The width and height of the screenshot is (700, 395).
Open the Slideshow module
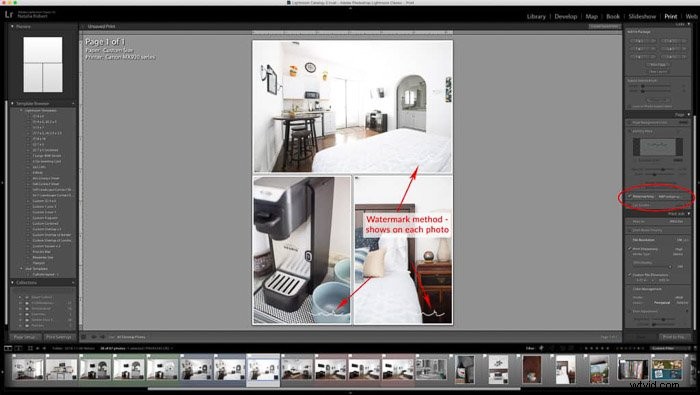pos(642,17)
